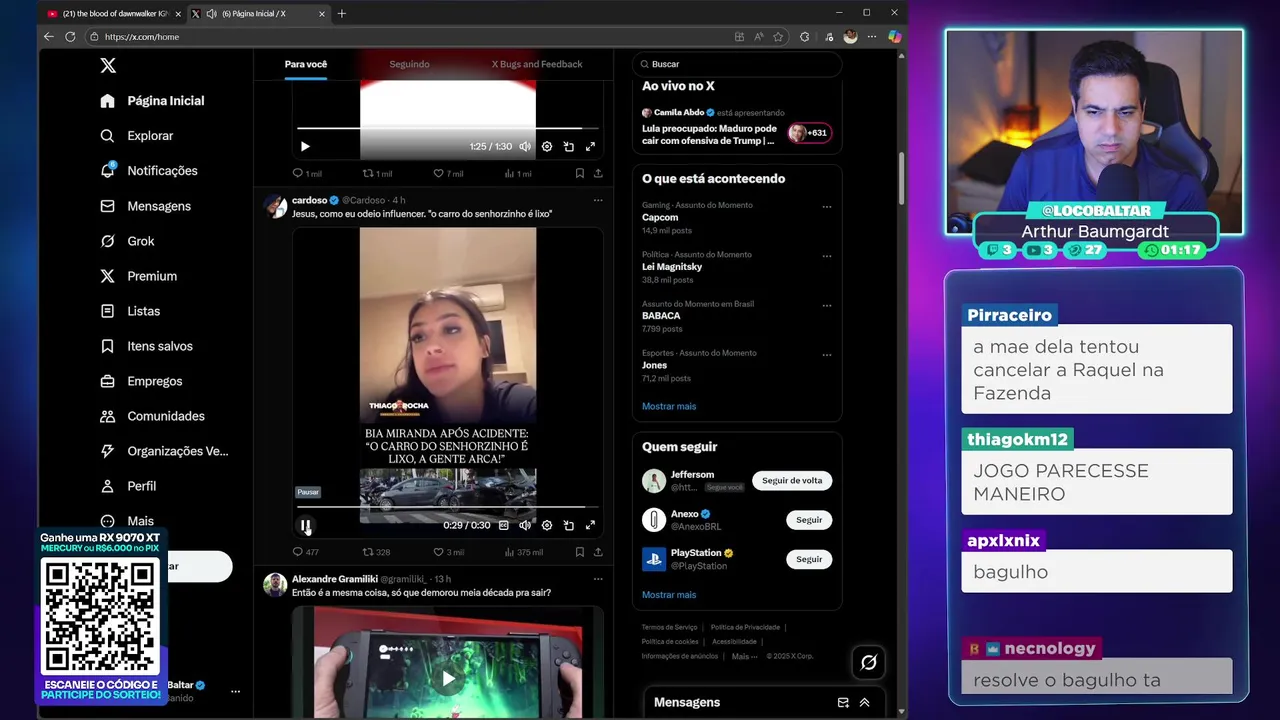The image size is (1280, 720).
Task: Mute the cardoso video with the speaker icon
Action: pos(525,525)
